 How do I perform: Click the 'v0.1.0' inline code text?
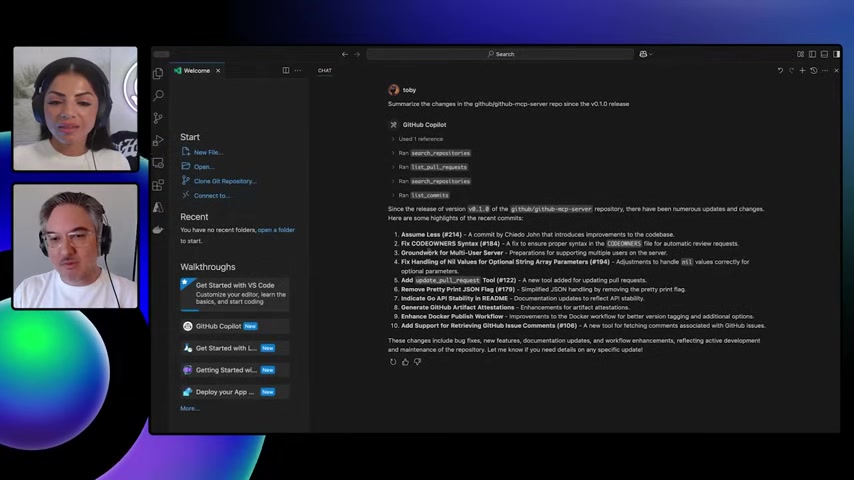(x=479, y=209)
